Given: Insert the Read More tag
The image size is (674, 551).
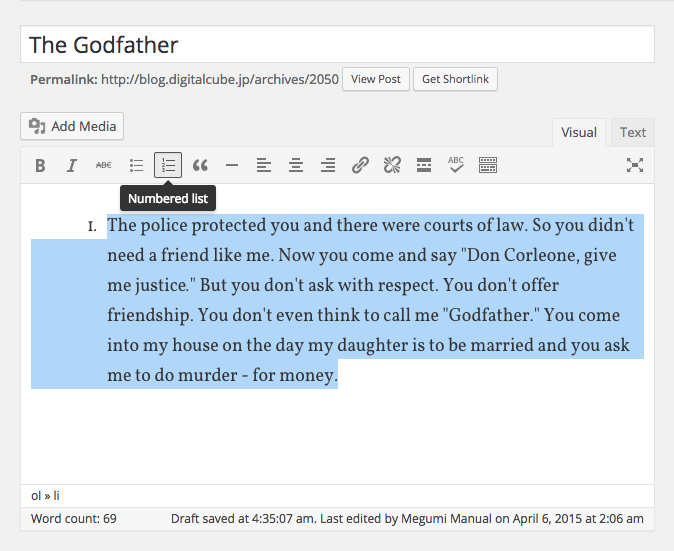Looking at the screenshot, I should tap(424, 166).
